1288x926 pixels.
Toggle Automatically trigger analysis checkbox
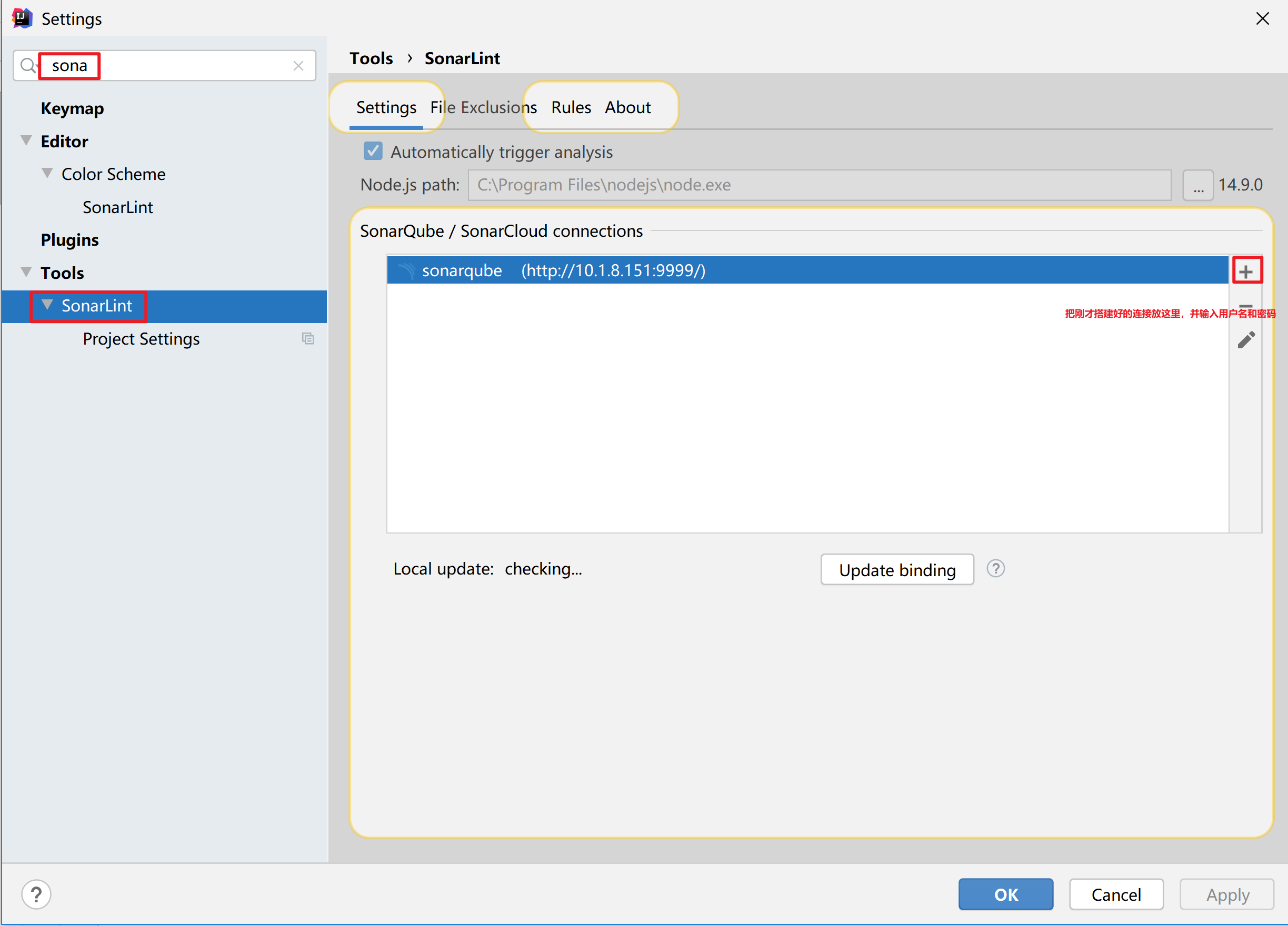(x=373, y=152)
